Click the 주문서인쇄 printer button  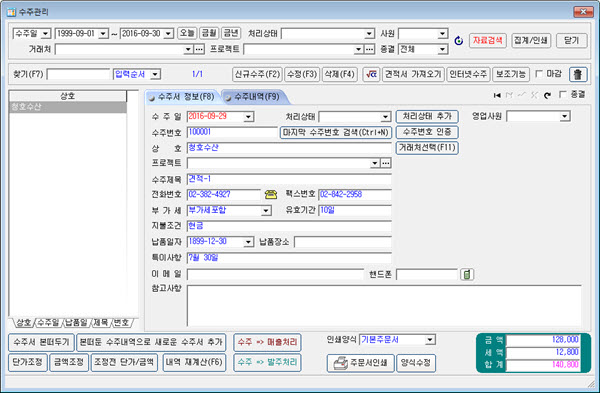pyautogui.click(x=360, y=363)
